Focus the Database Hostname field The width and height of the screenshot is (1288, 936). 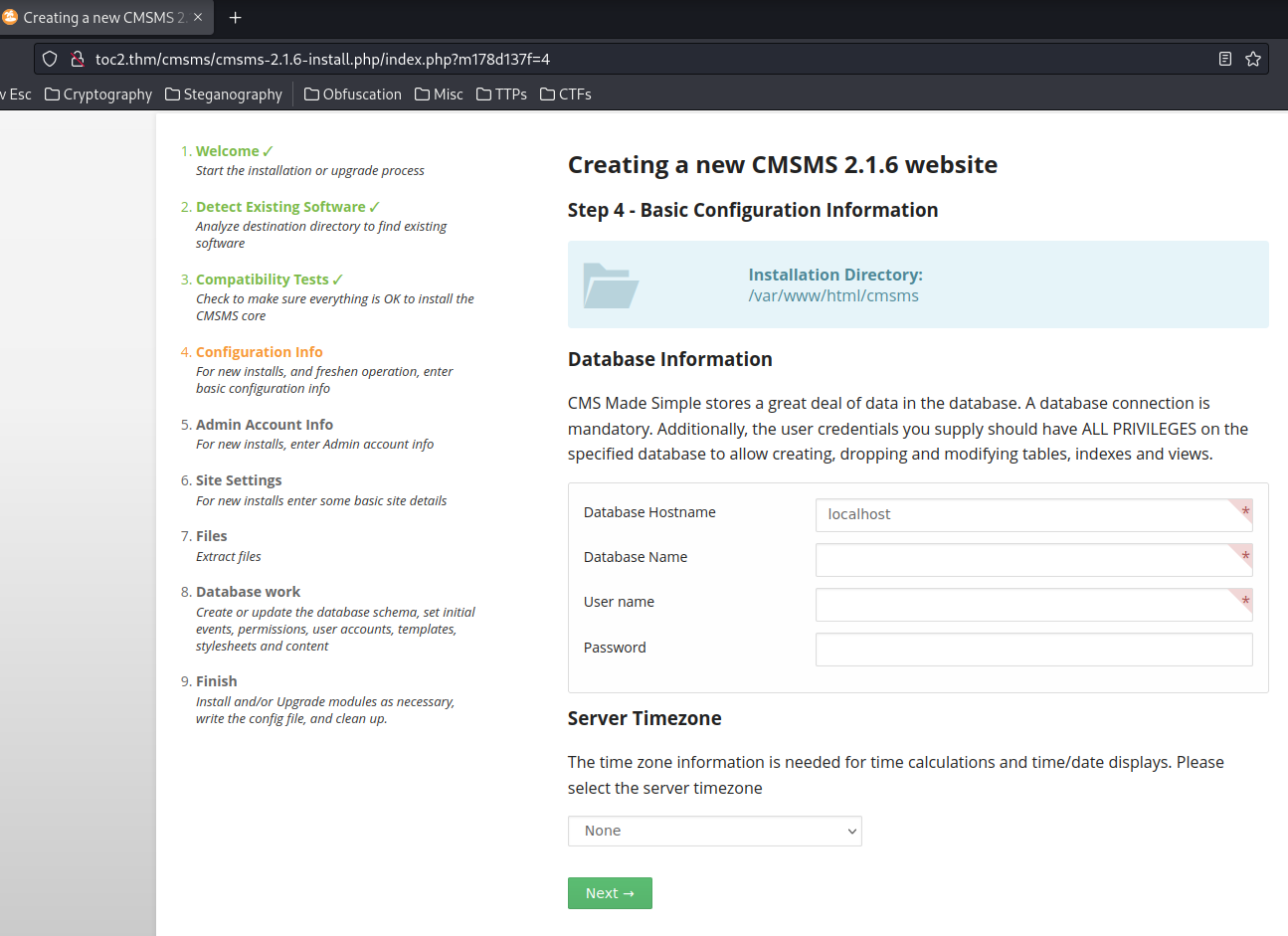pos(1033,514)
